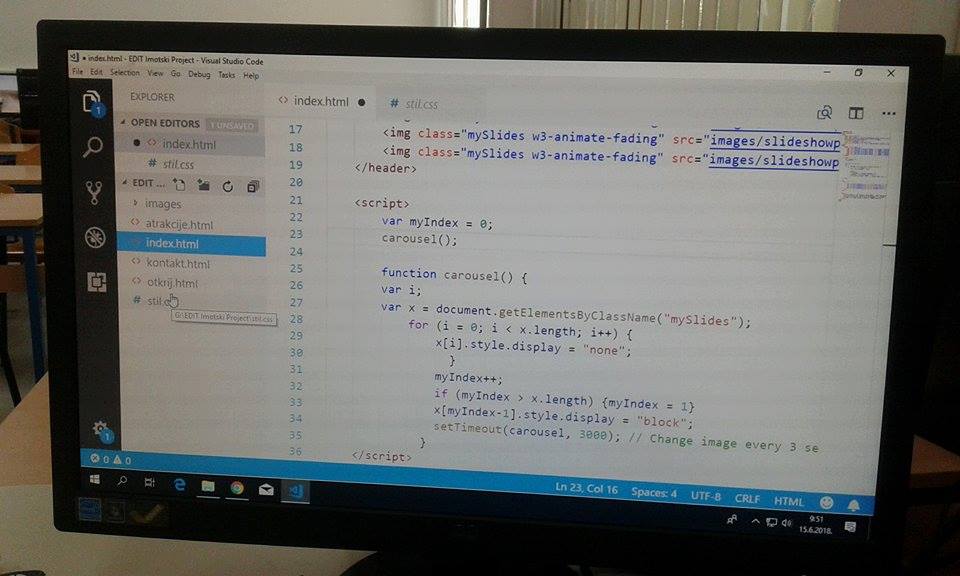This screenshot has width=960, height=576.
Task: Change file encoding UTF-8
Action: pos(706,496)
